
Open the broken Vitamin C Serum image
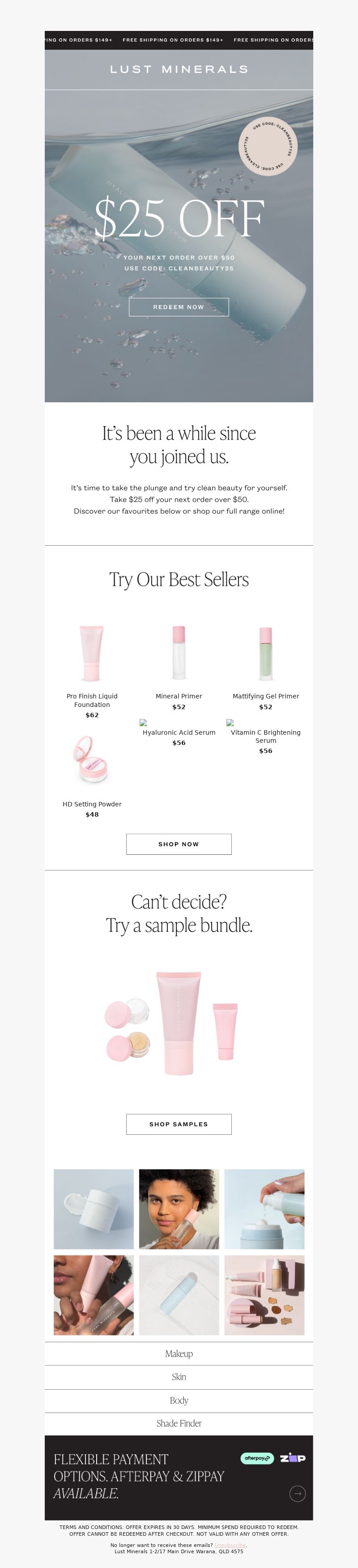click(x=230, y=723)
